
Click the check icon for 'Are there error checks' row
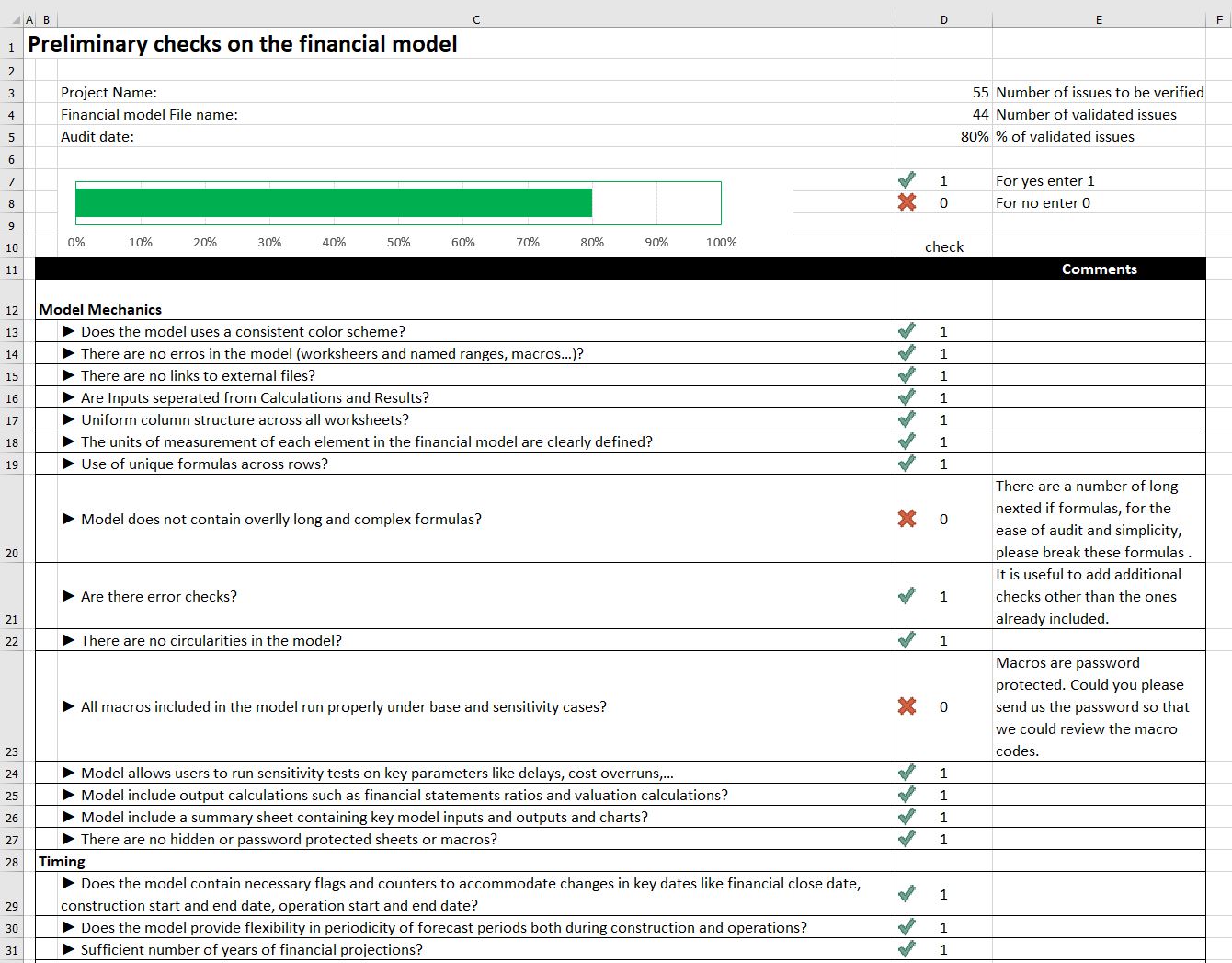(x=907, y=595)
